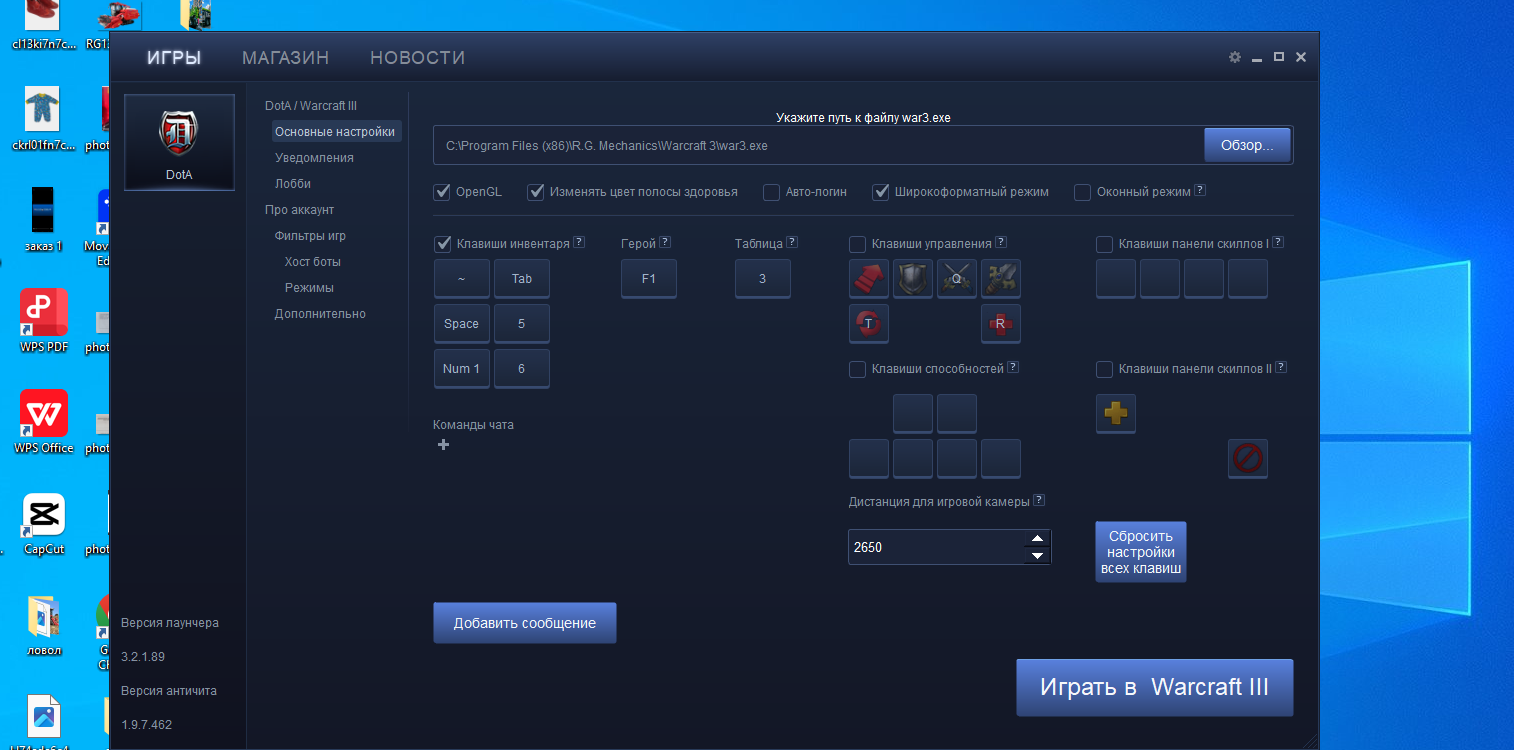Toggle Широкоформатный режим checkbox
The height and width of the screenshot is (750, 1514).
pyautogui.click(x=880, y=192)
